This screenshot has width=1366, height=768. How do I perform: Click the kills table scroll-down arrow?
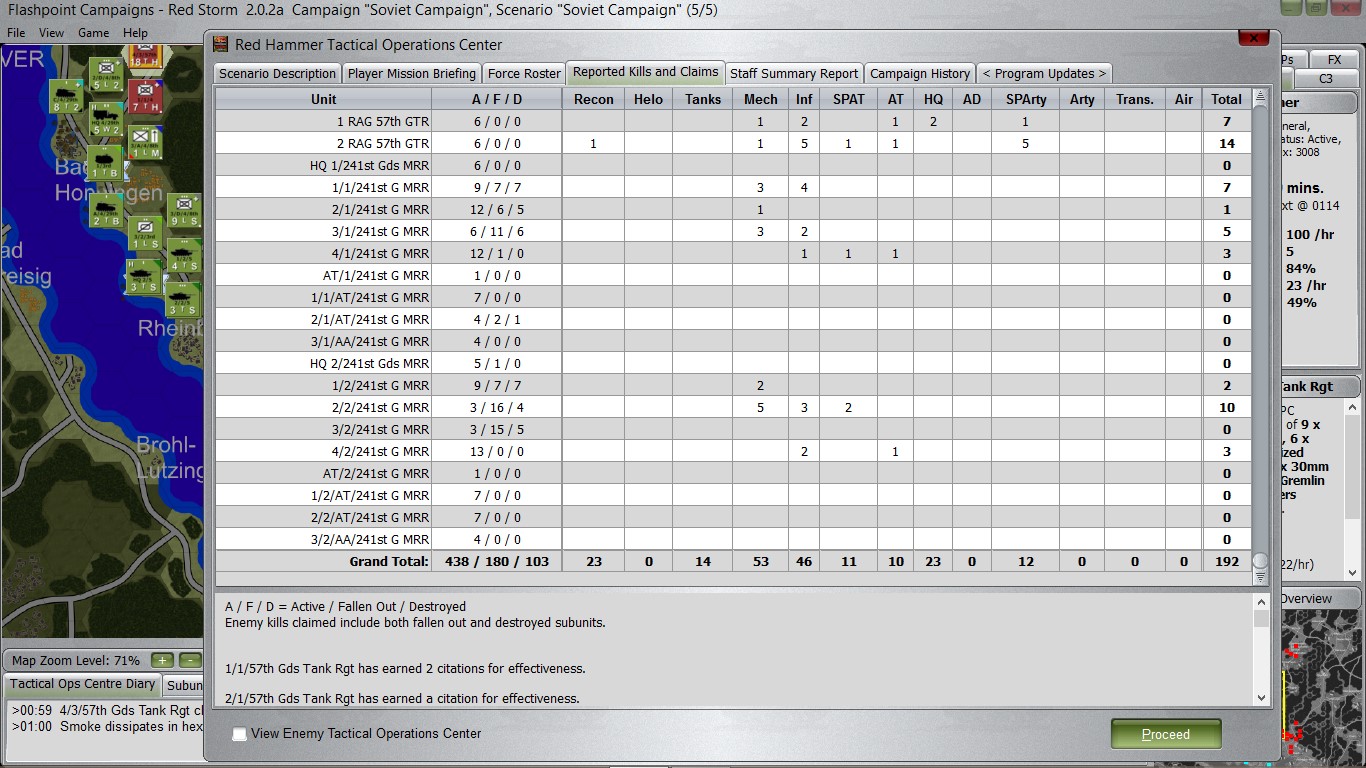pyautogui.click(x=1260, y=577)
